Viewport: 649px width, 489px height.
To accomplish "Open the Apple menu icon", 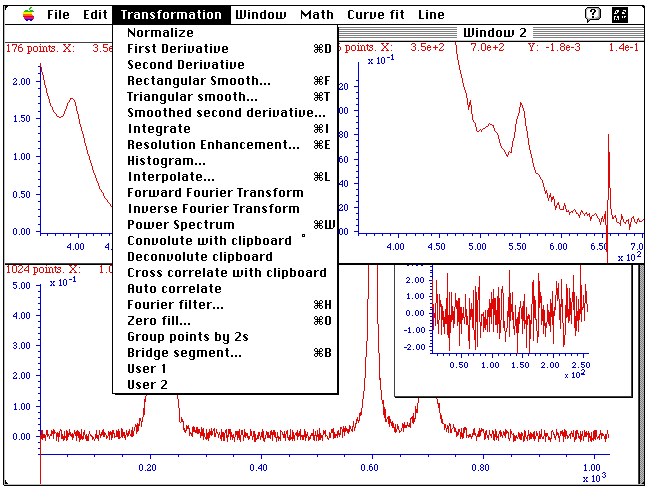I will pos(25,15).
